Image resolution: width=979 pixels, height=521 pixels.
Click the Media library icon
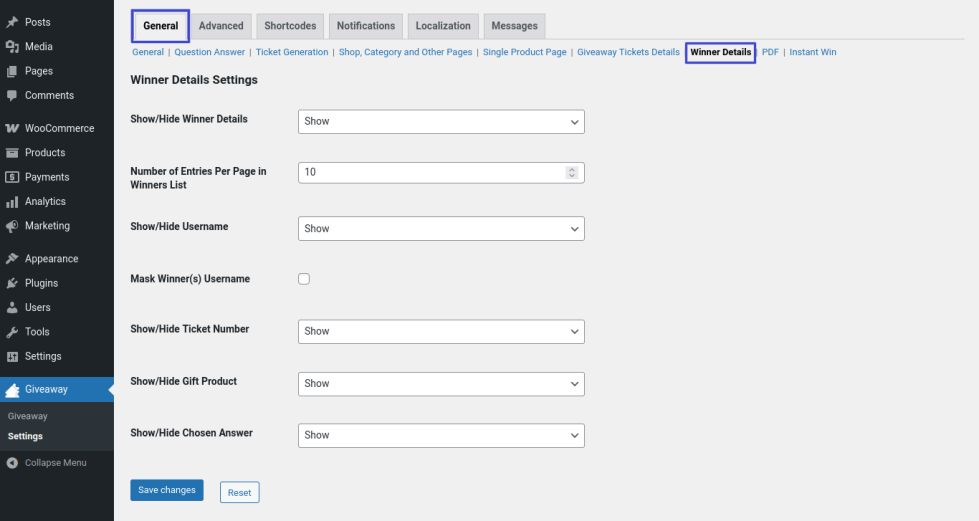pyautogui.click(x=12, y=47)
